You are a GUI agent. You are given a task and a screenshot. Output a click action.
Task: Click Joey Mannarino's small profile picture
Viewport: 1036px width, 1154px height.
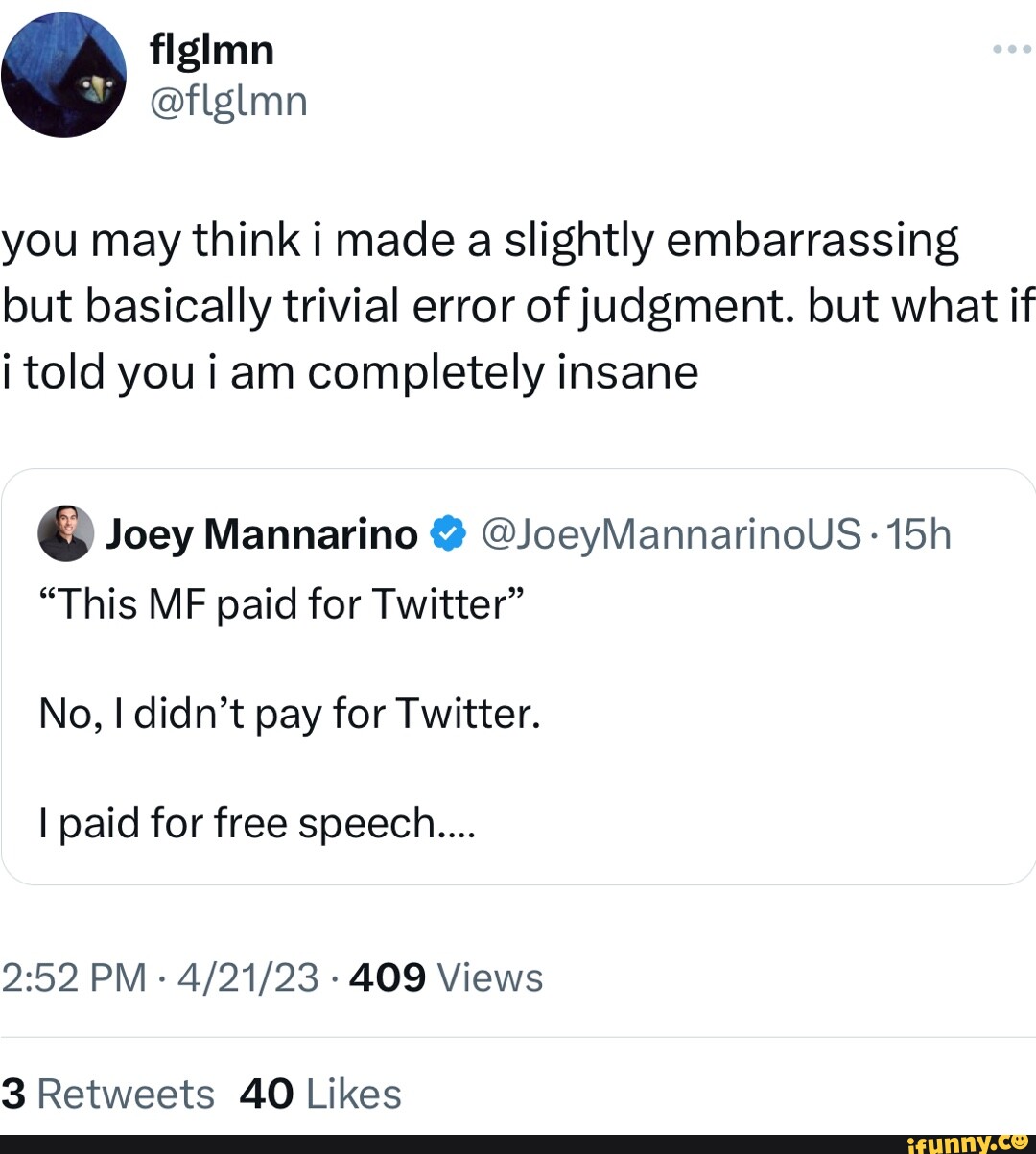click(x=66, y=533)
